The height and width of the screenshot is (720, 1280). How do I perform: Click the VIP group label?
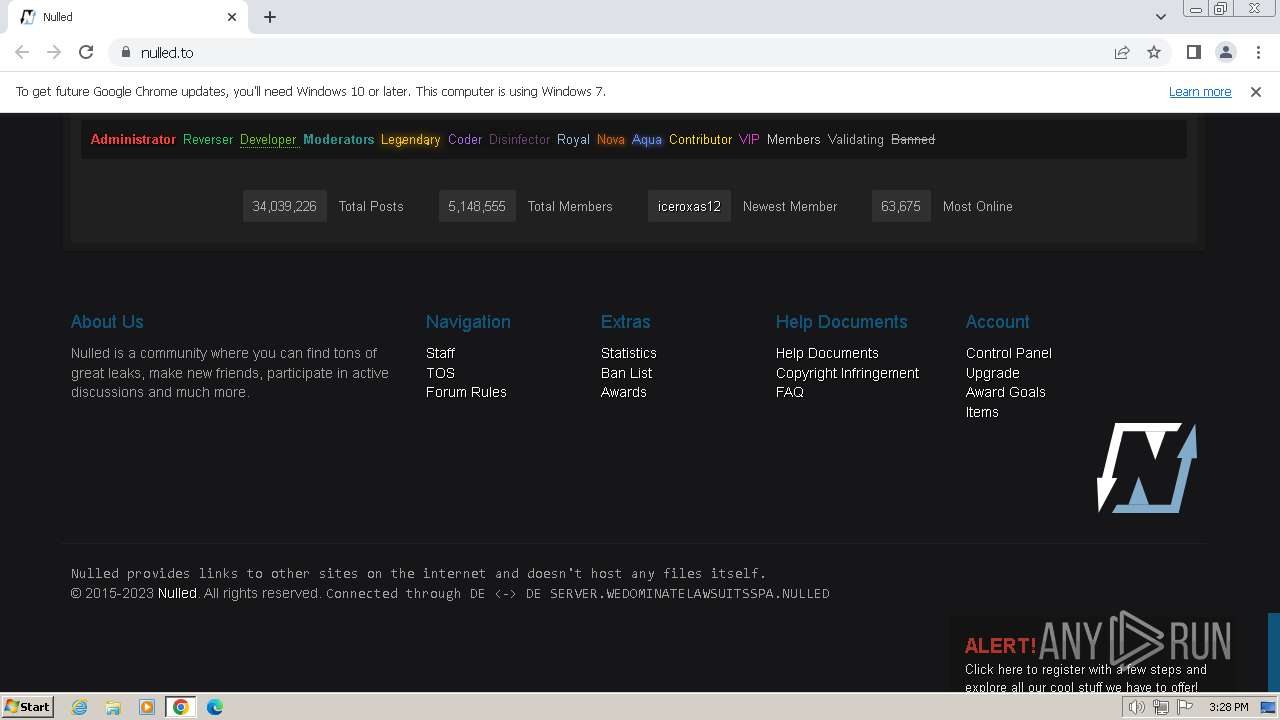pos(749,139)
